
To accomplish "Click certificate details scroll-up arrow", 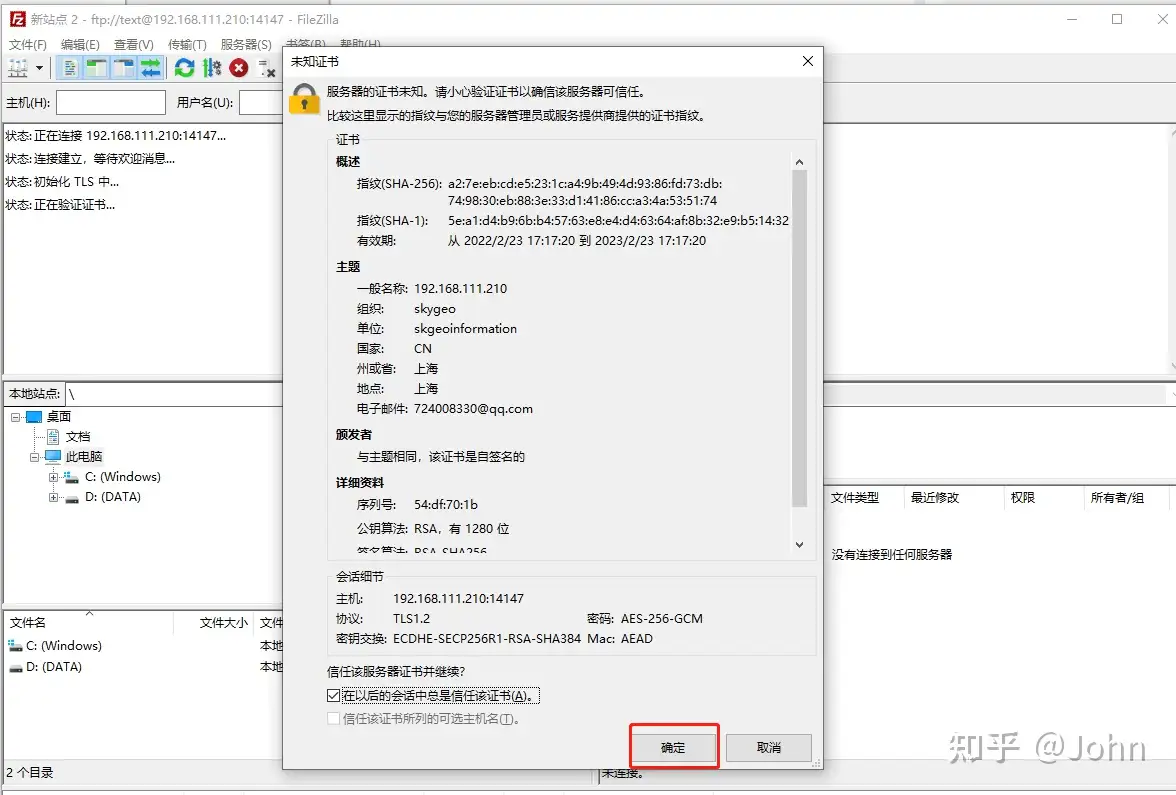I will point(800,162).
